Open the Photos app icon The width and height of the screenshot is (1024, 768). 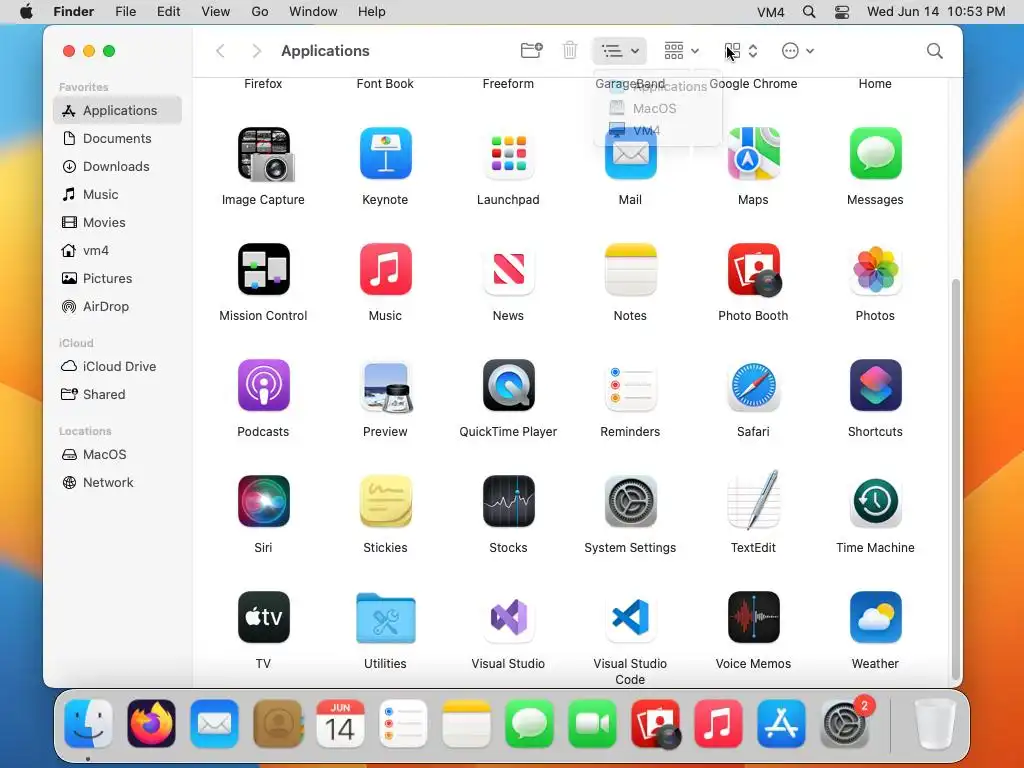coord(875,270)
